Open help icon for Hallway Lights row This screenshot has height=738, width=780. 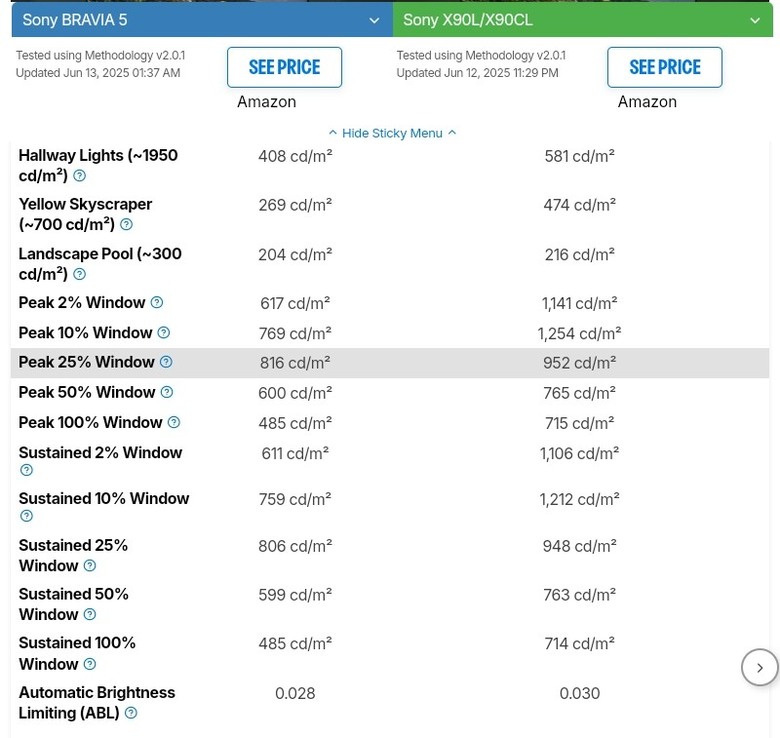point(80,176)
